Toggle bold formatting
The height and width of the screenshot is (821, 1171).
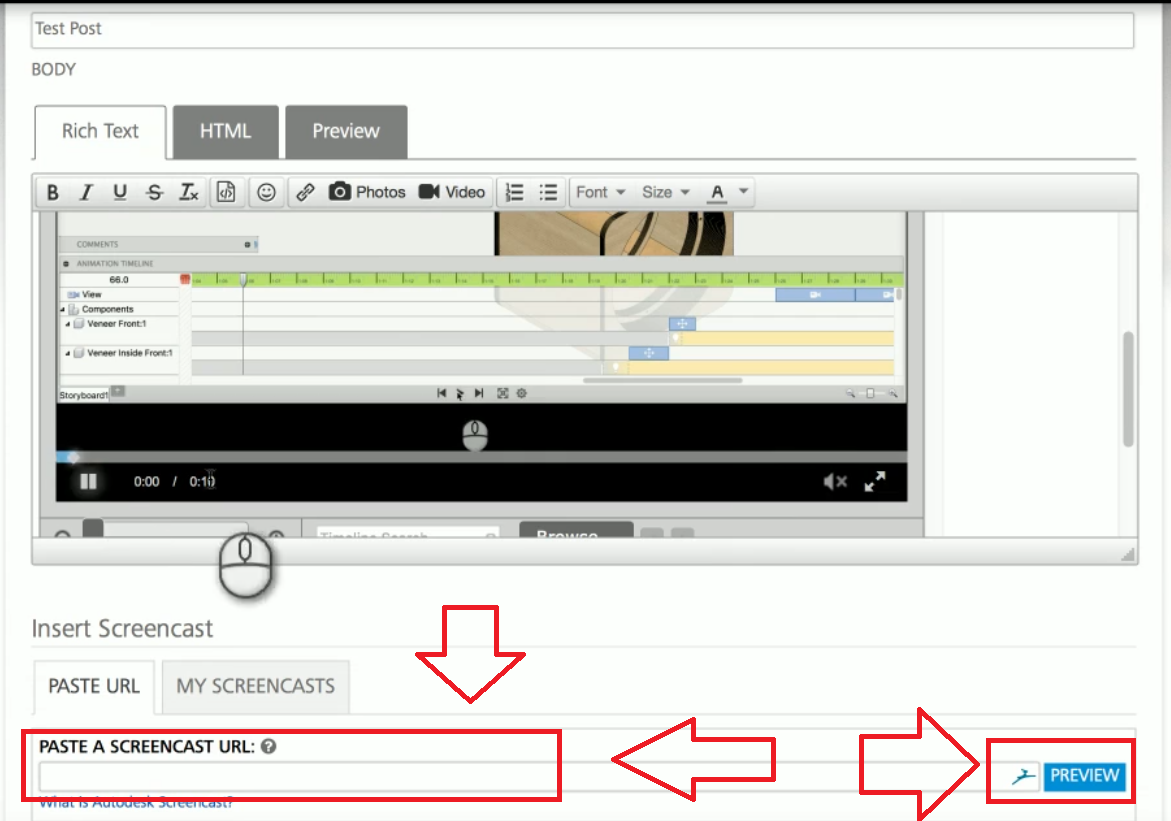[x=52, y=193]
